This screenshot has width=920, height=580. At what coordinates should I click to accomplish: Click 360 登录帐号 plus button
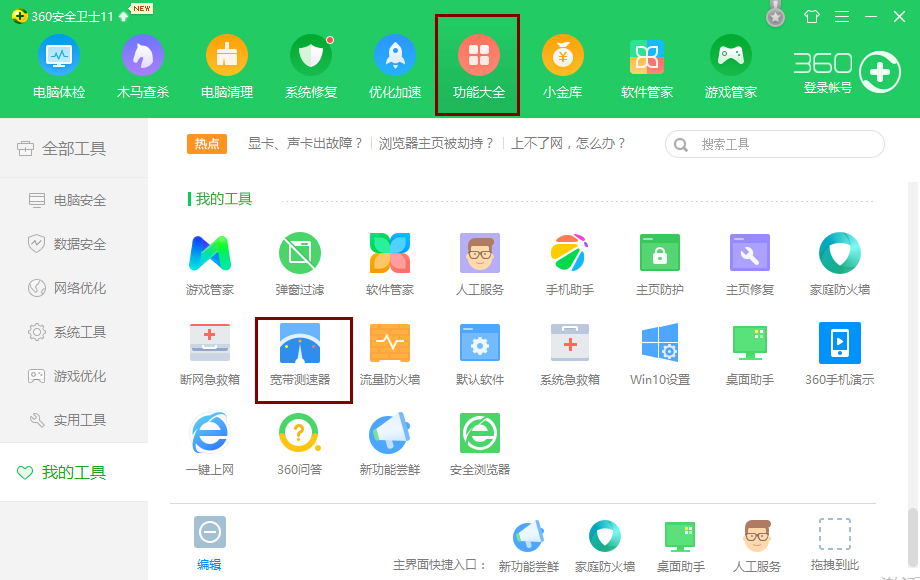point(880,72)
